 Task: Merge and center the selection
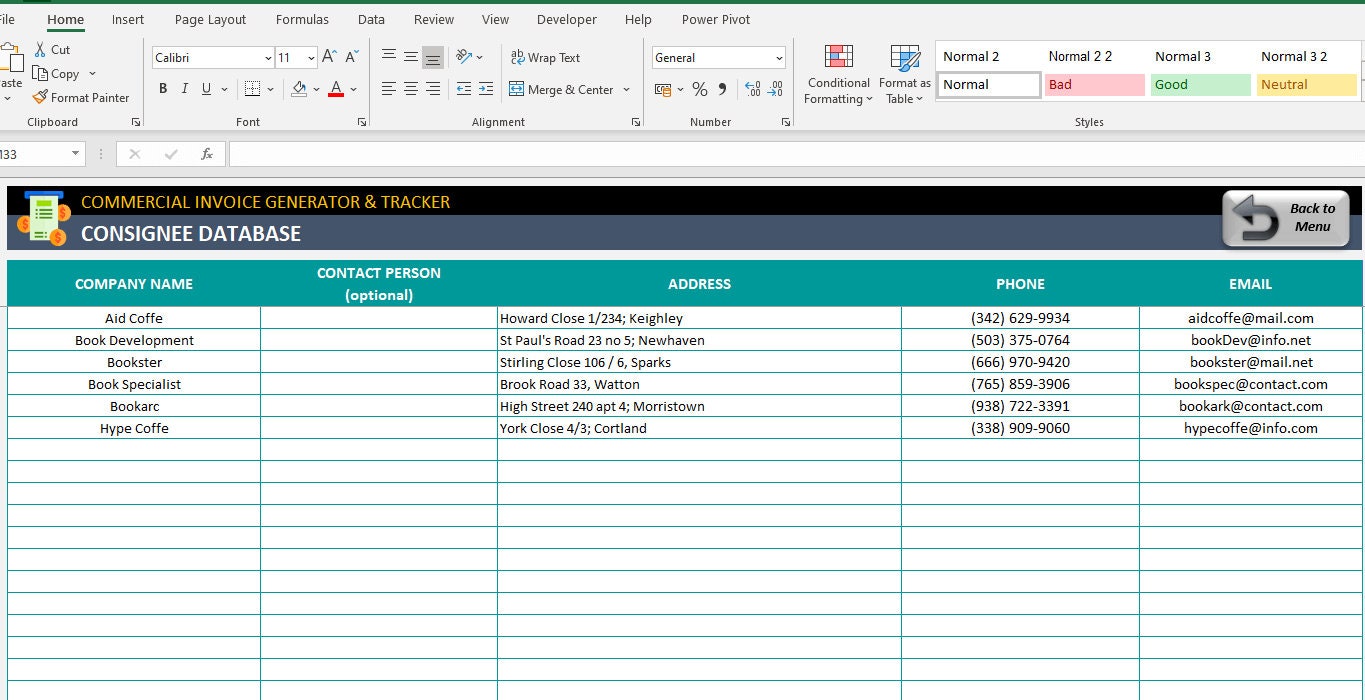coord(563,90)
